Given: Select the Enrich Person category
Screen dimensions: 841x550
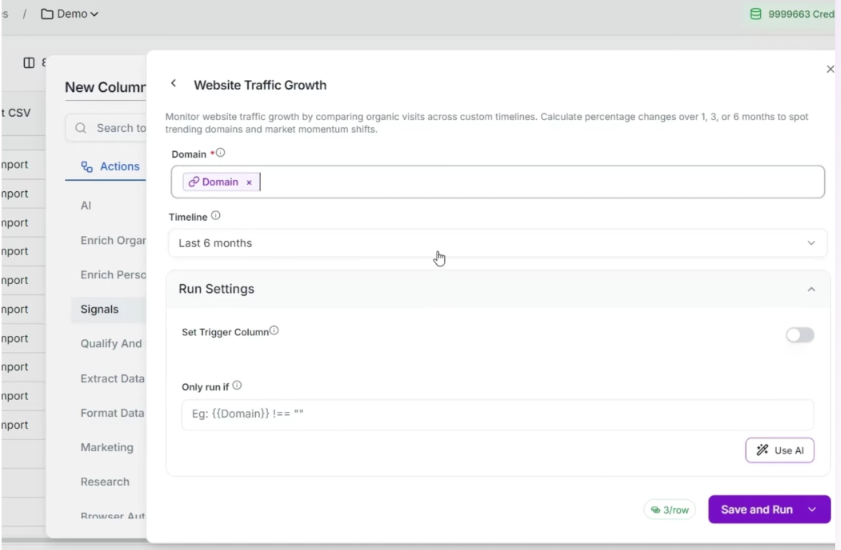Looking at the screenshot, I should (113, 275).
